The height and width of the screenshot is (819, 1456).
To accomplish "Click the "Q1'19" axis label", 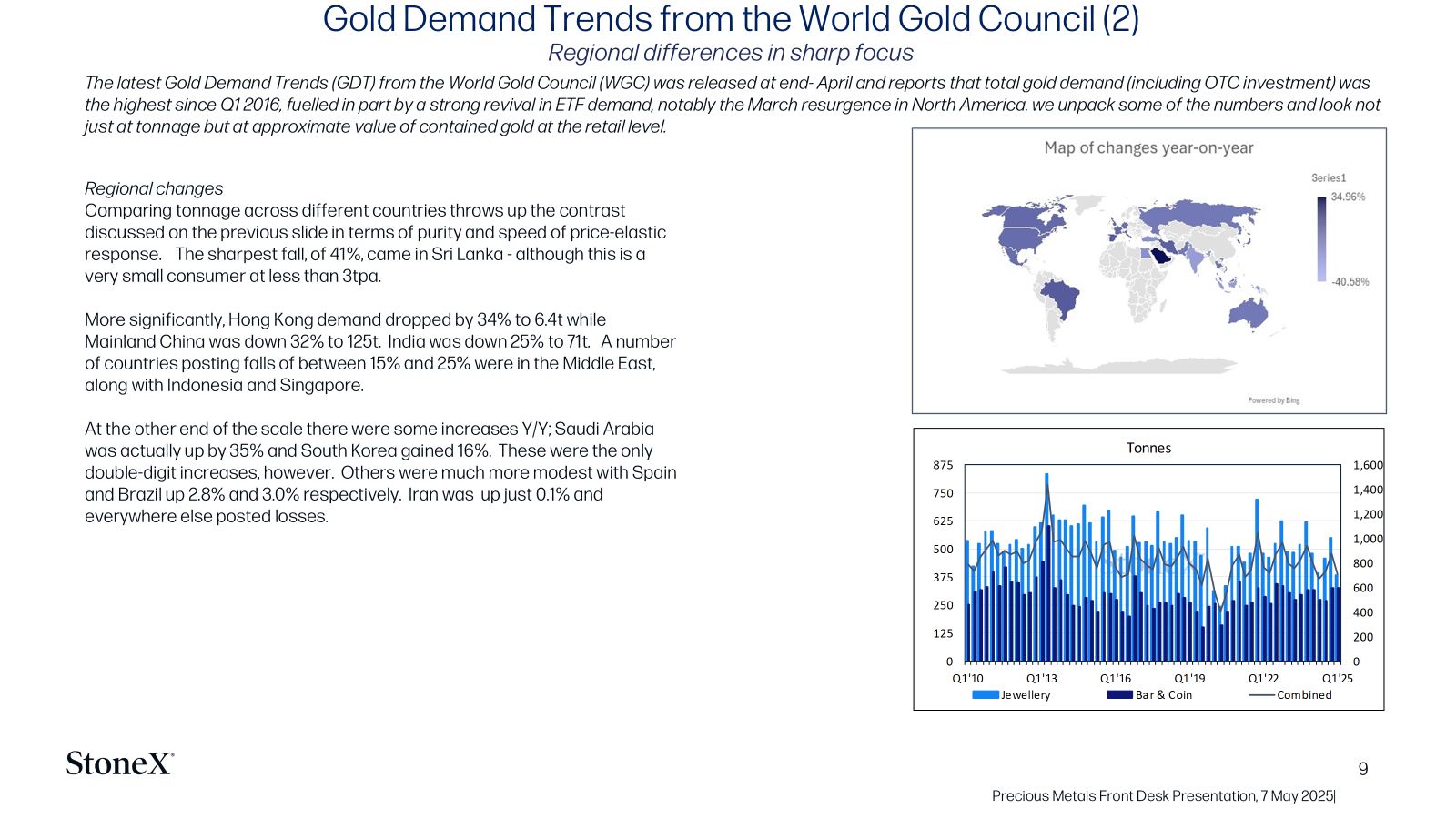I will click(1189, 678).
